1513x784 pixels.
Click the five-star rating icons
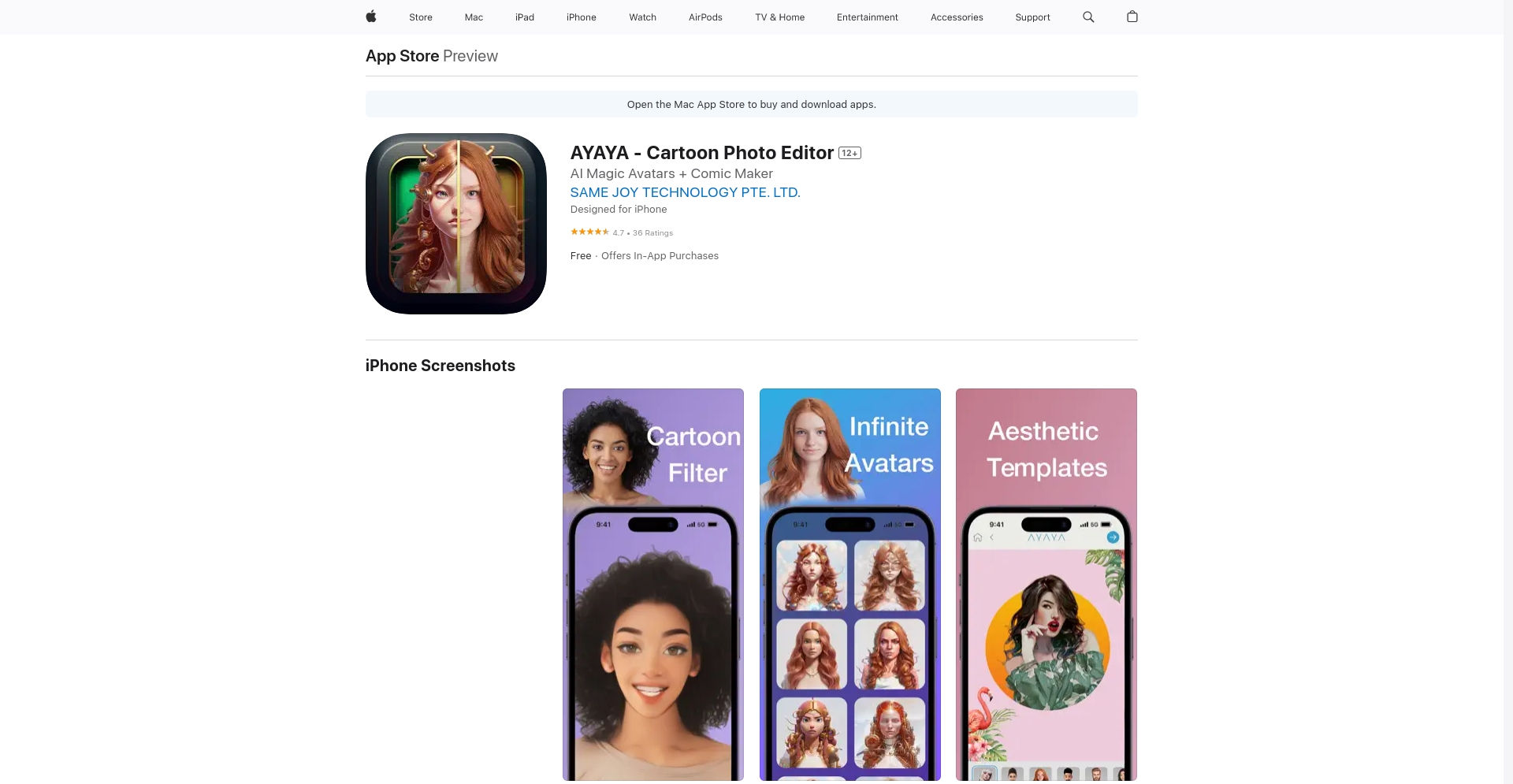(x=589, y=232)
